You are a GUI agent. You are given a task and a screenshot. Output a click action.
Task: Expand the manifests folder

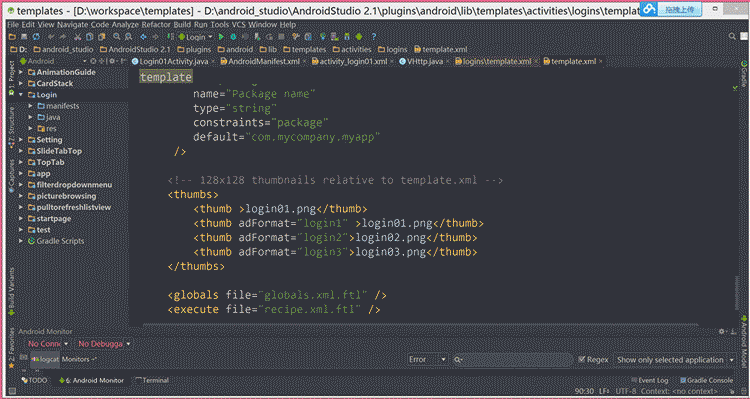coord(31,106)
